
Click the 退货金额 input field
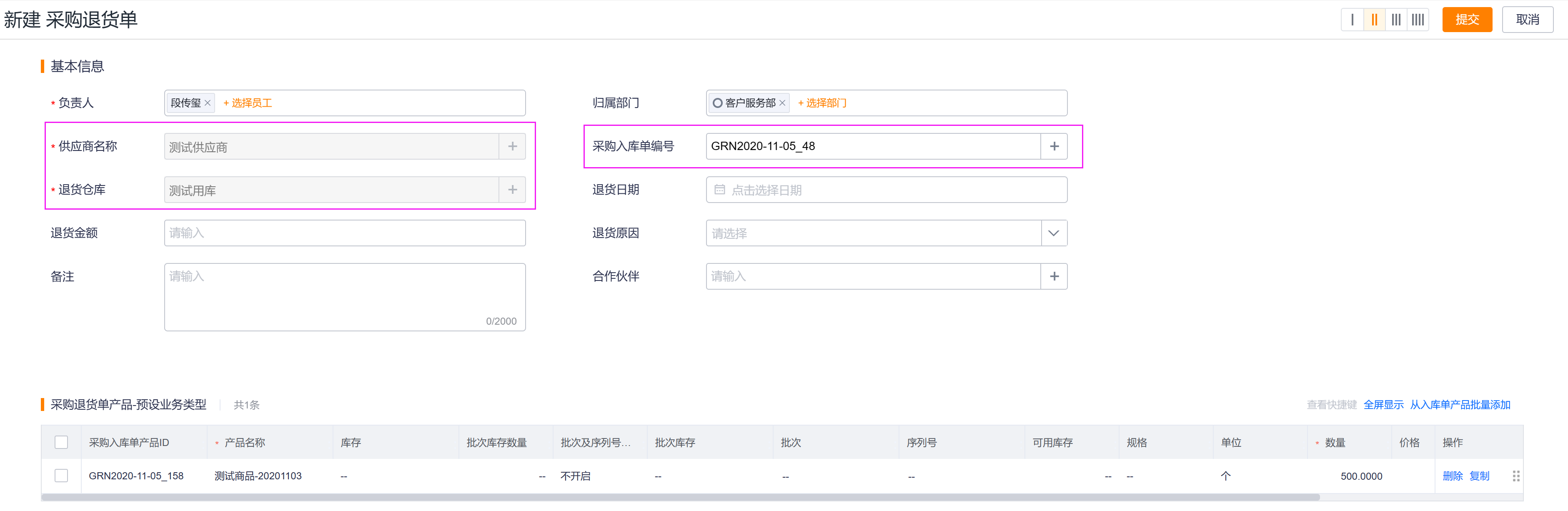[x=345, y=233]
